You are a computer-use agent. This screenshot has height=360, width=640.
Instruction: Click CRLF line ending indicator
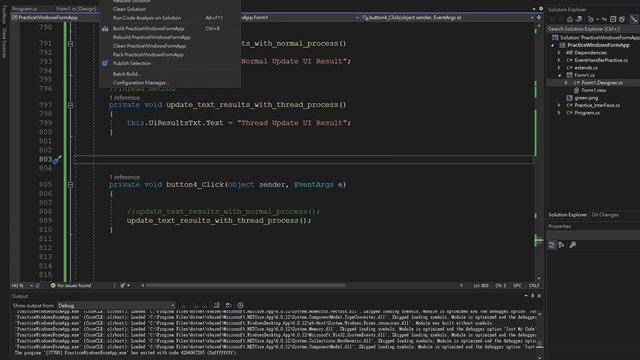[534, 285]
